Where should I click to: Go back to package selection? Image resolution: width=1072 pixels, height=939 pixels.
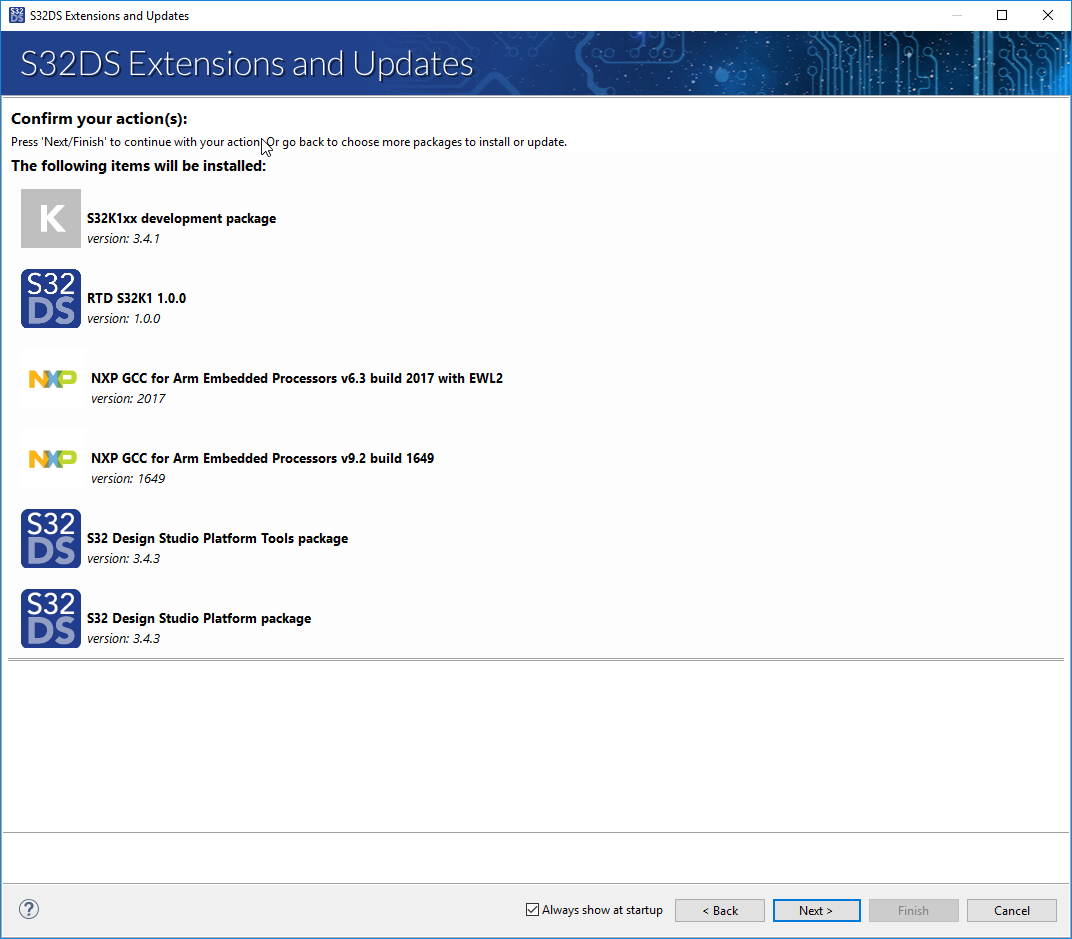719,910
